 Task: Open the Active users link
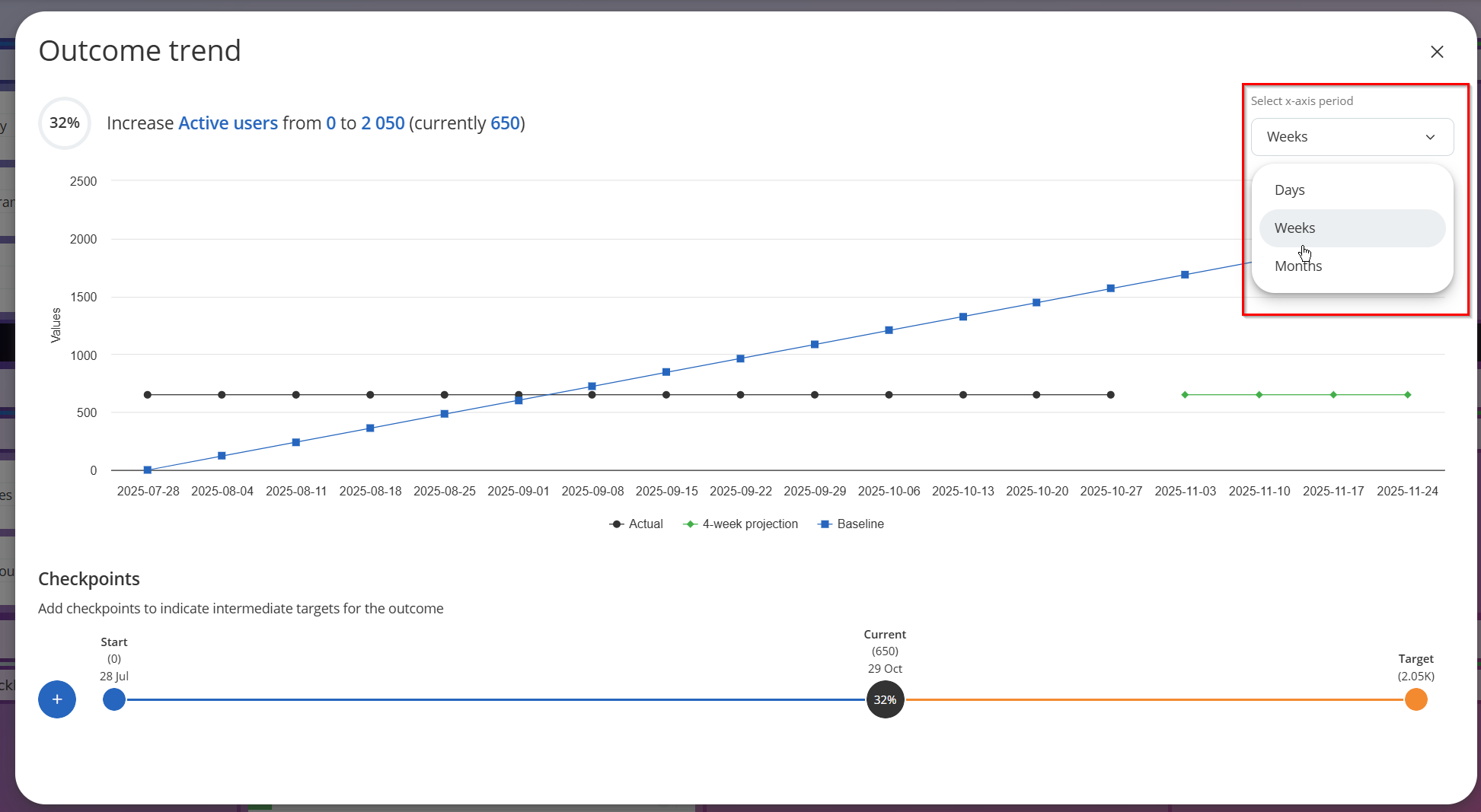pyautogui.click(x=228, y=123)
